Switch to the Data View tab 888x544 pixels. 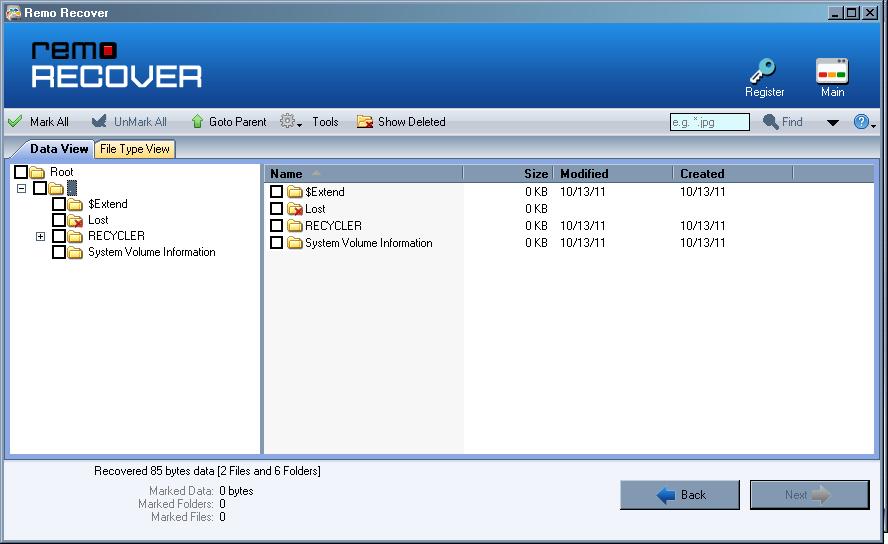point(59,149)
